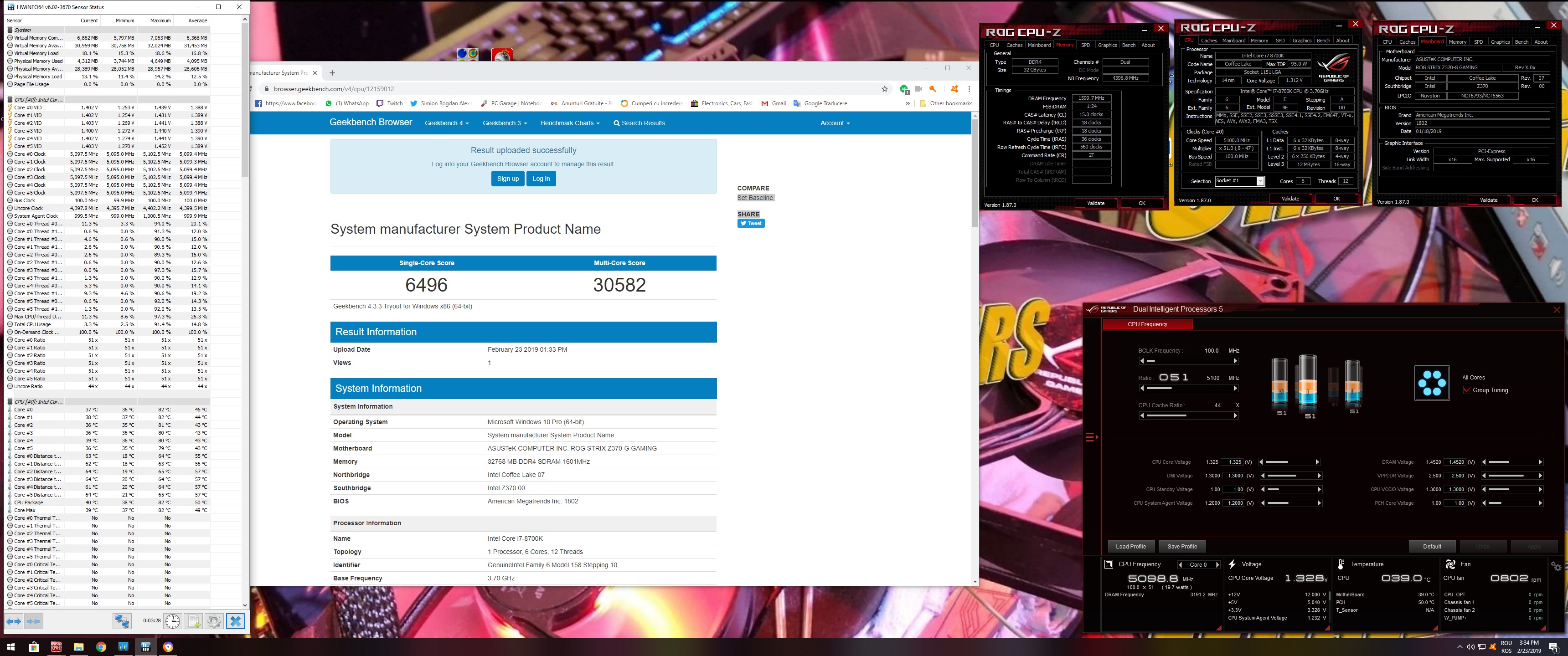The height and width of the screenshot is (656, 1568).
Task: Open Geekbench Browser home link
Action: click(371, 122)
